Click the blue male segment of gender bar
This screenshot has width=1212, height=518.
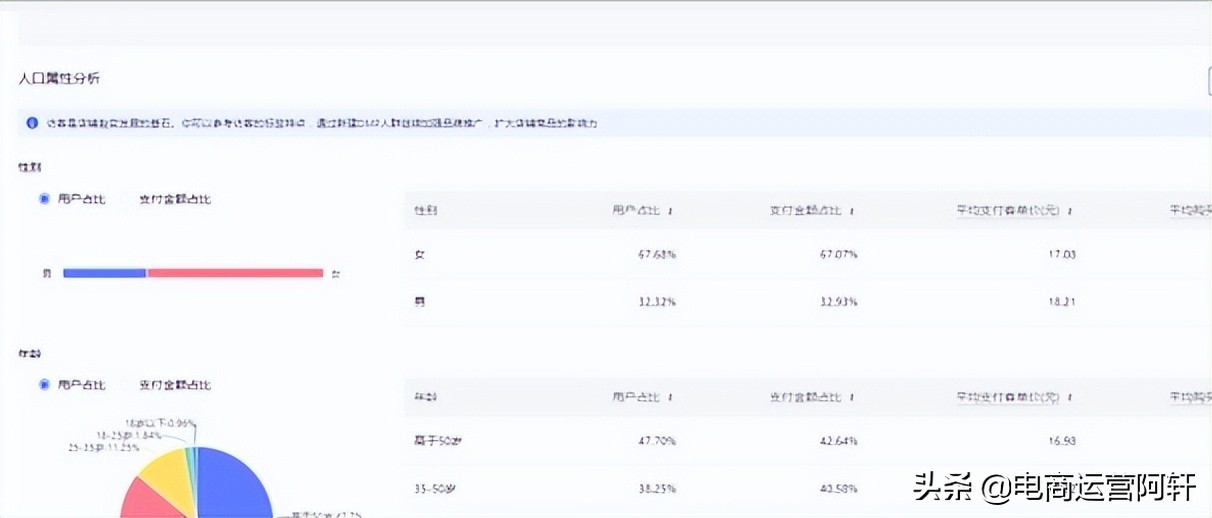point(105,273)
